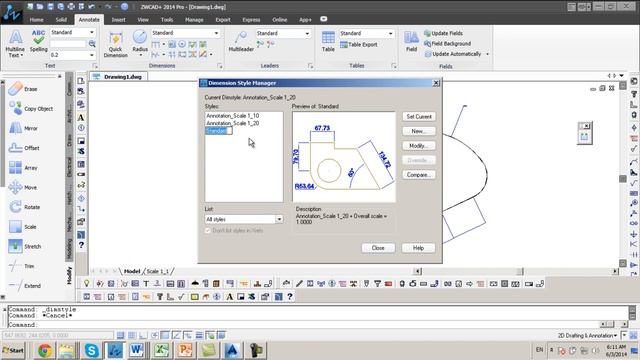Select the Erase tool
The height and width of the screenshot is (360, 640).
[23, 89]
